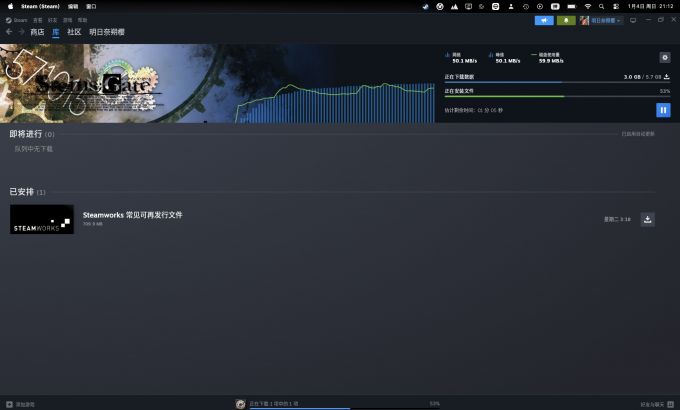Click the Wi-Fi menu bar icon

tap(588, 7)
